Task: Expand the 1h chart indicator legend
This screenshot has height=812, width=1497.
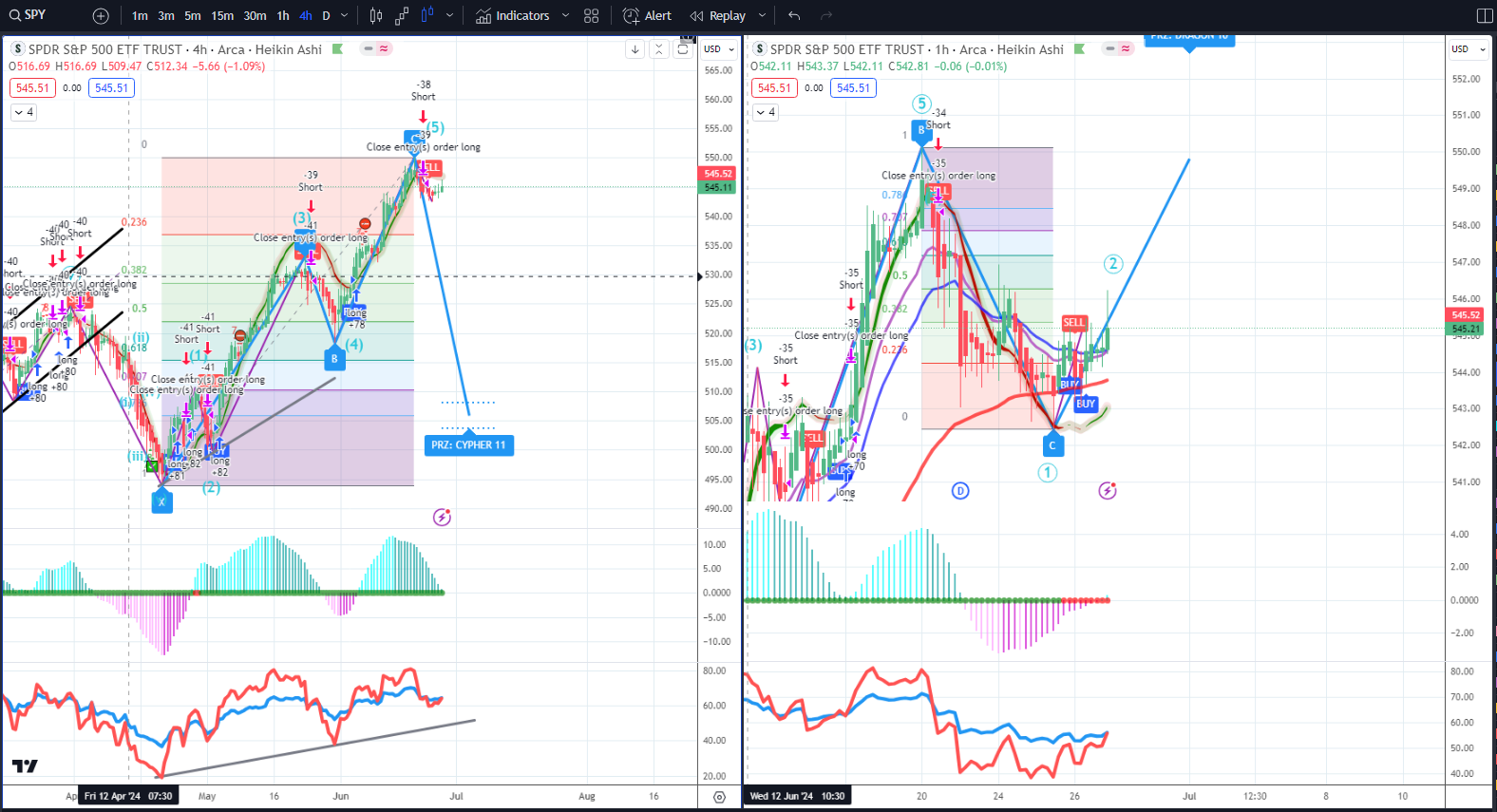Action: (766, 112)
